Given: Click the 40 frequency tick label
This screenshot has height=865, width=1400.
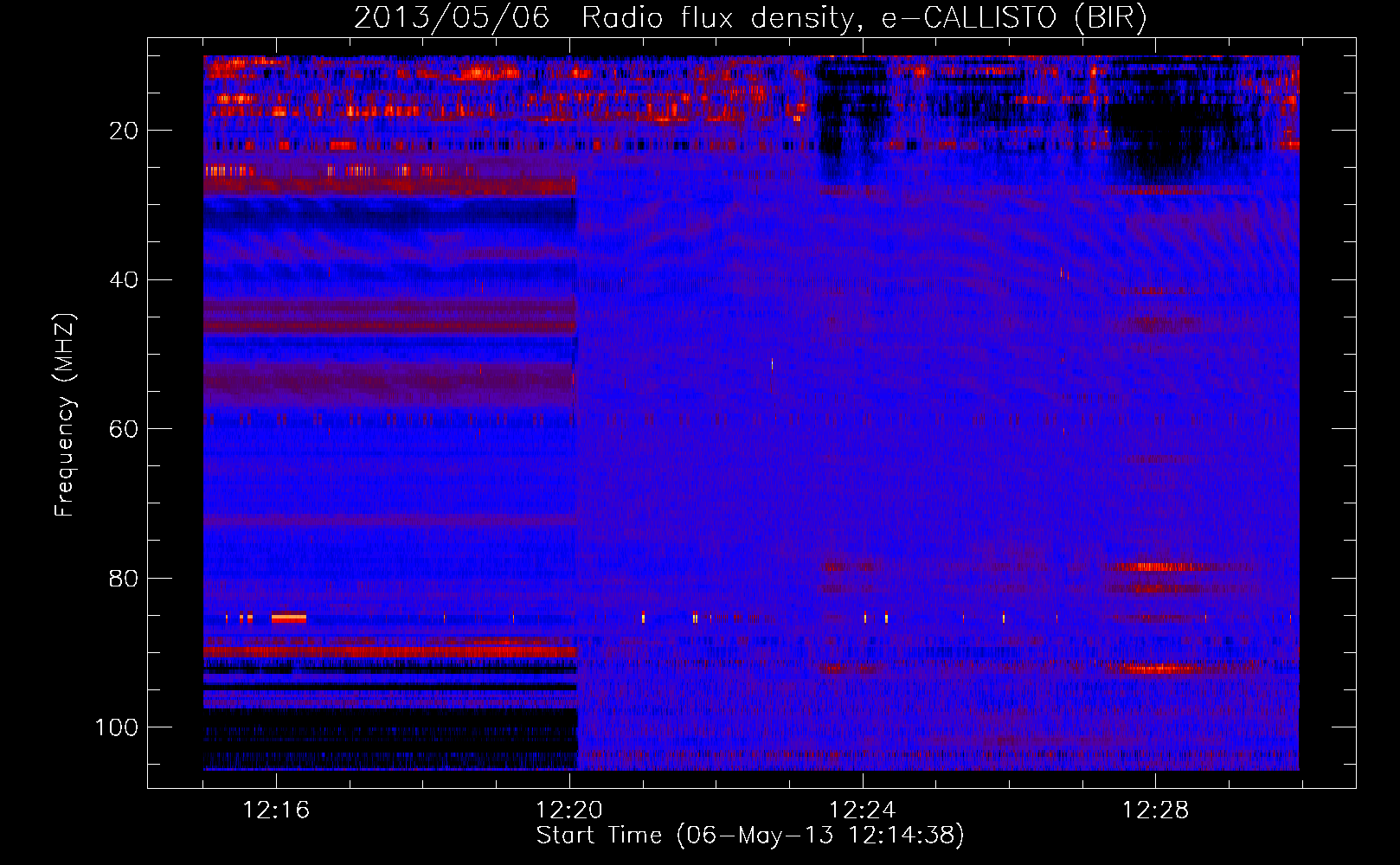Looking at the screenshot, I should point(125,280).
